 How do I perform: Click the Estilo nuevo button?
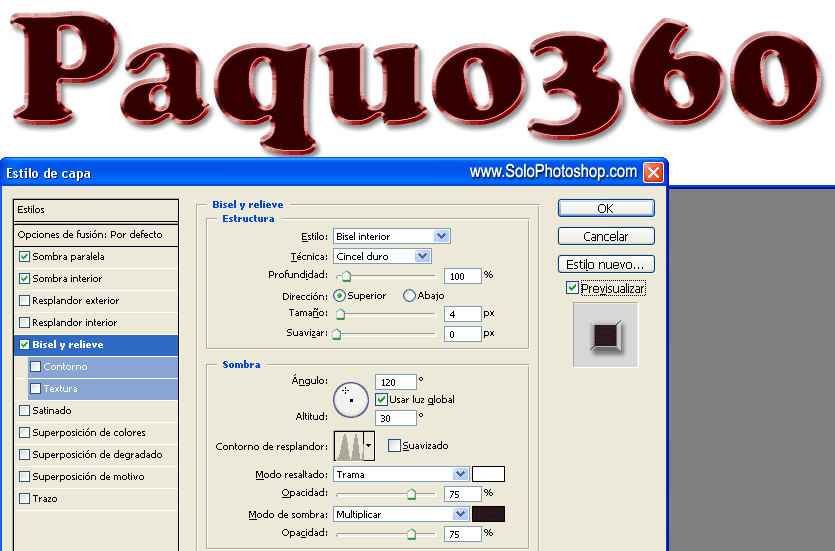coord(606,264)
